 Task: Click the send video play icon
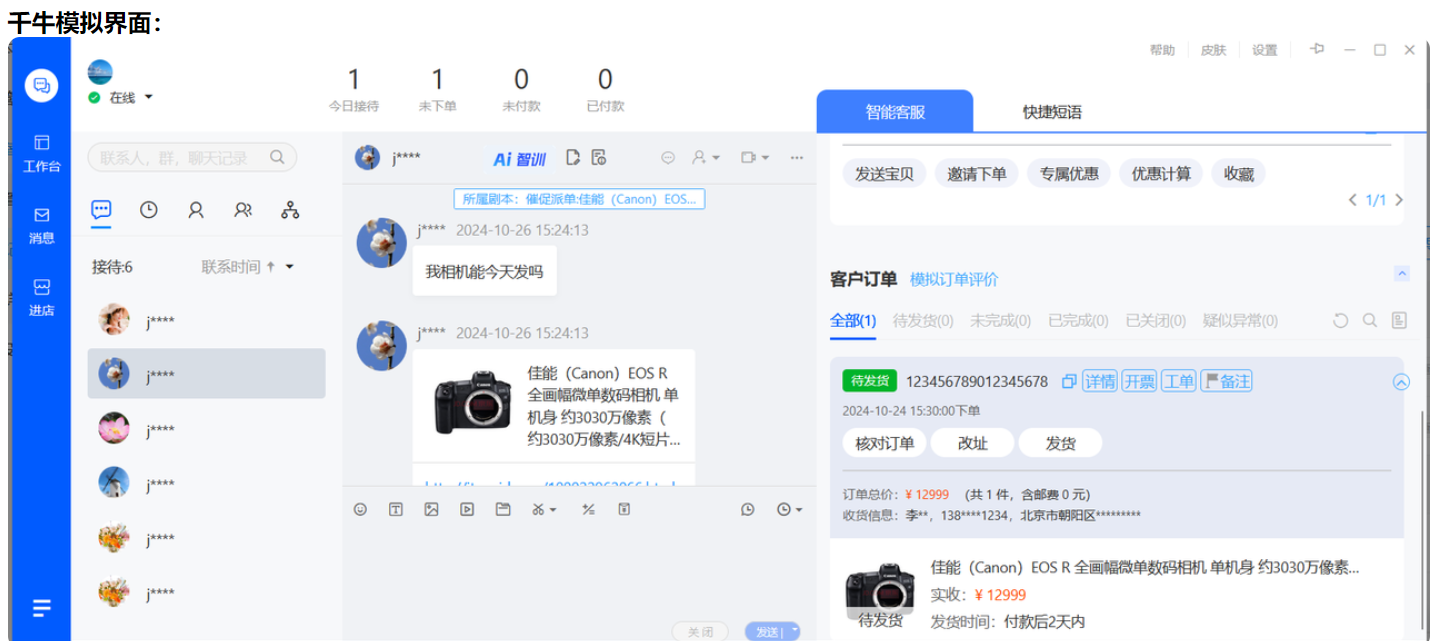click(x=467, y=509)
